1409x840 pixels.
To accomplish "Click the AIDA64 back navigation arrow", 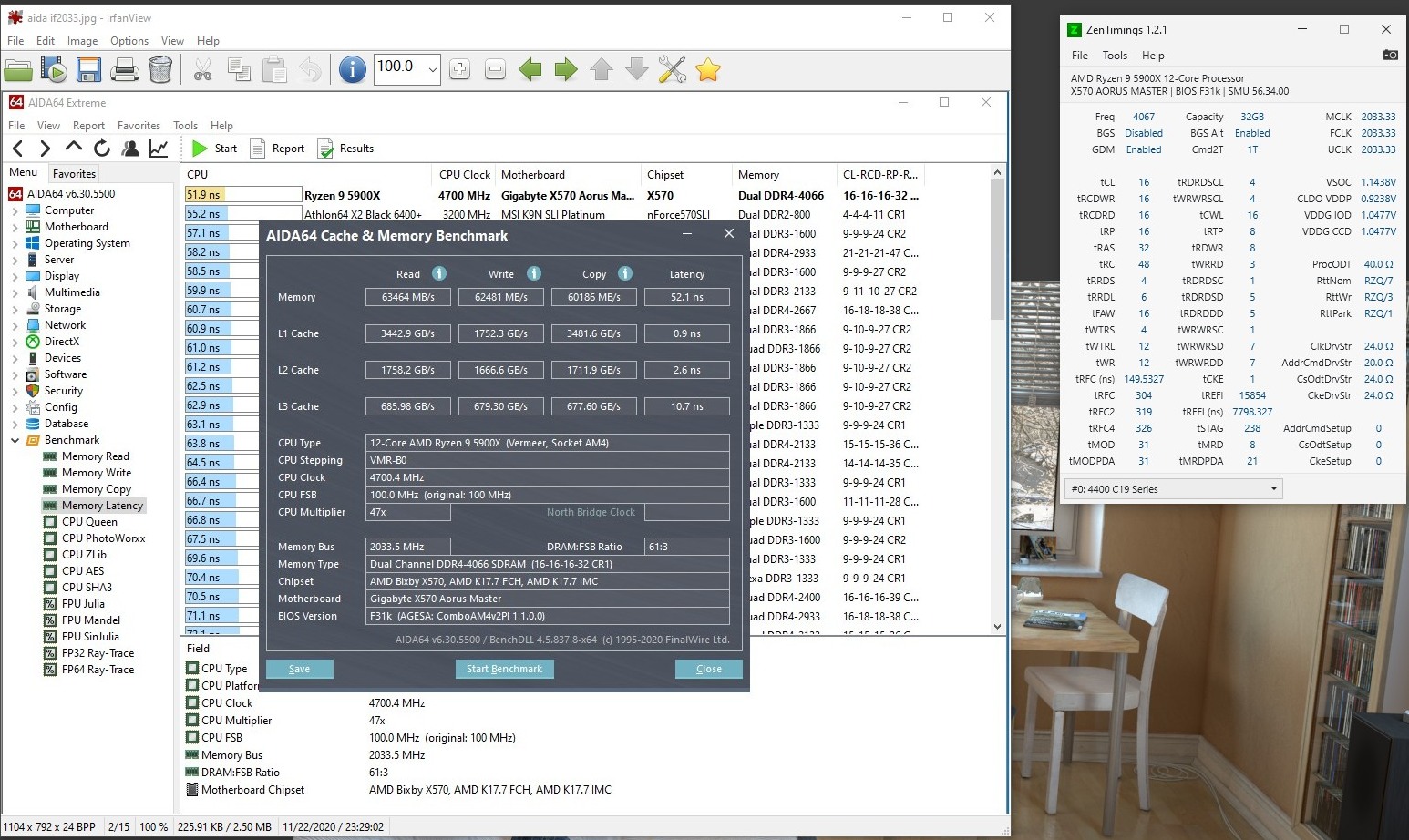I will (18, 149).
